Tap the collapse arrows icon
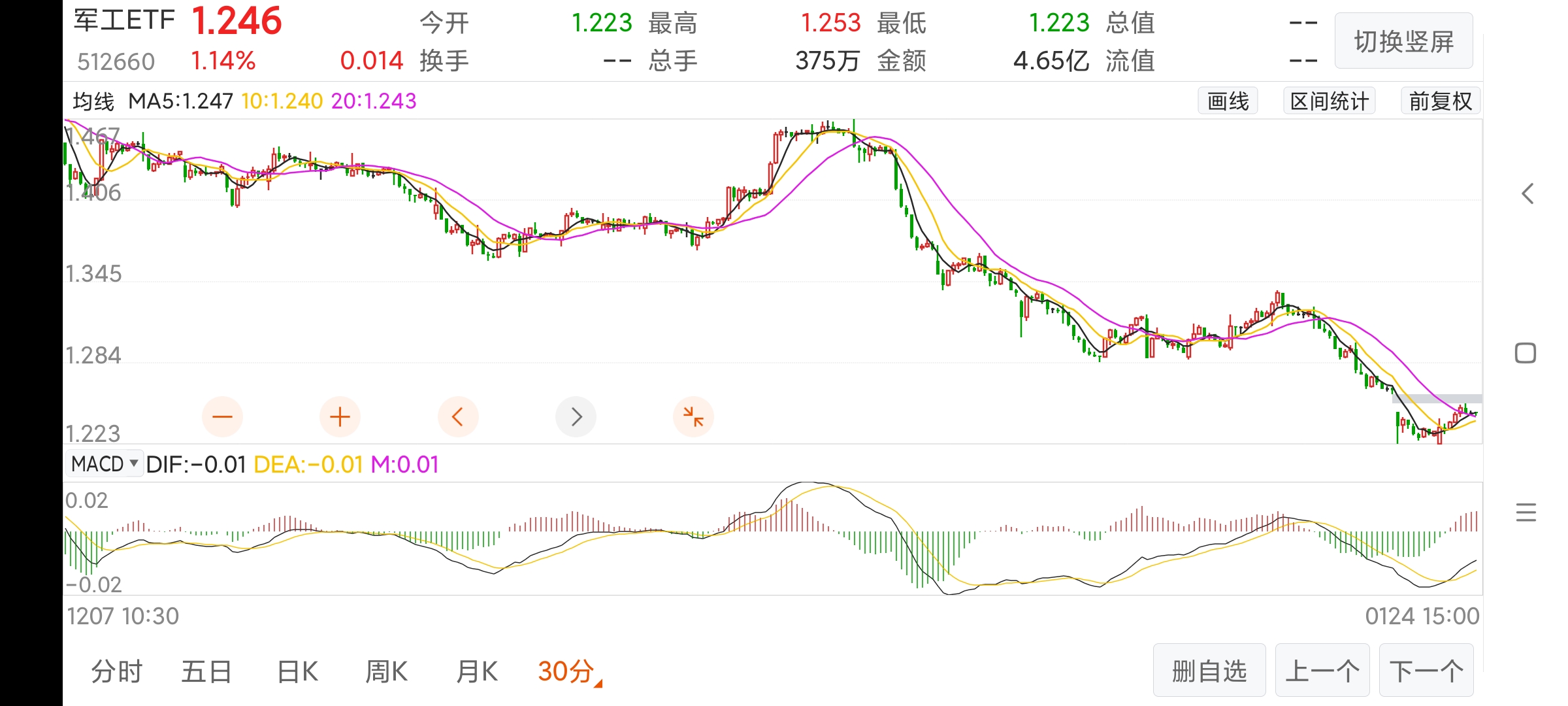 coord(693,416)
